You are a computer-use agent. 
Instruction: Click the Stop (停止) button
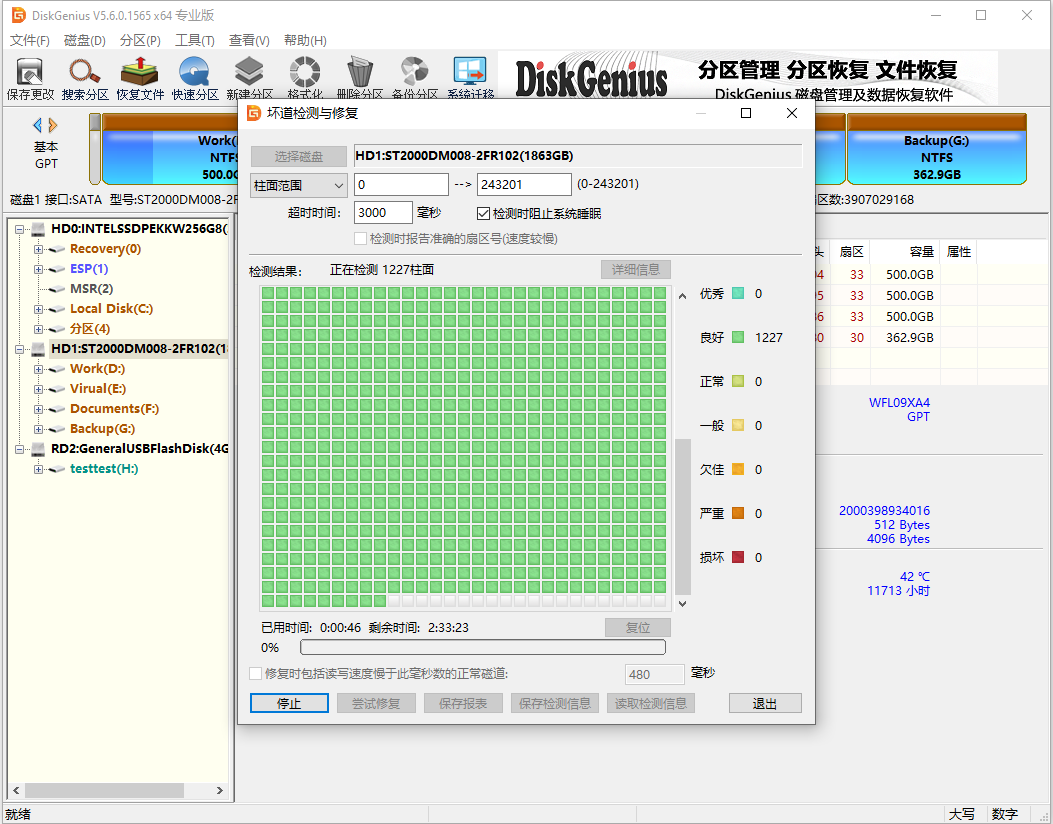[289, 703]
